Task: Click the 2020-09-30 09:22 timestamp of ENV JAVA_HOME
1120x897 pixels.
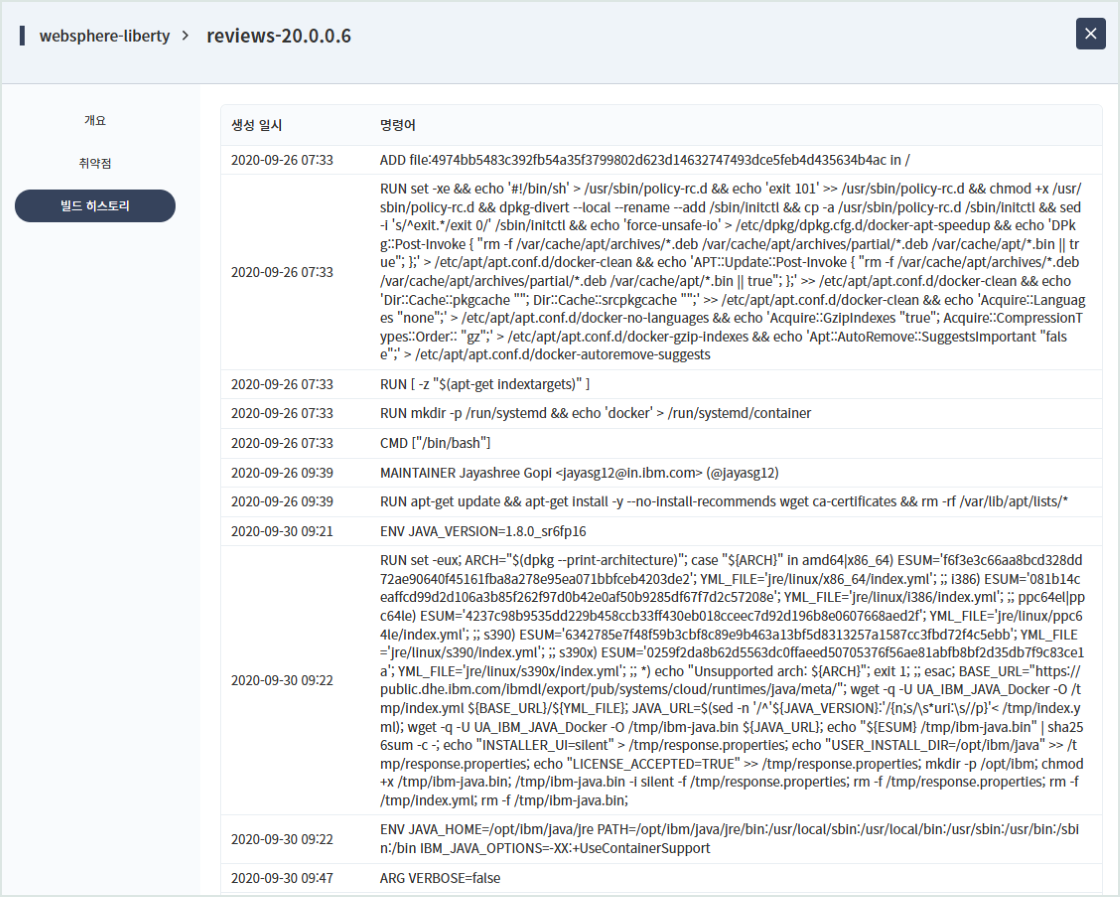Action: tap(282, 839)
